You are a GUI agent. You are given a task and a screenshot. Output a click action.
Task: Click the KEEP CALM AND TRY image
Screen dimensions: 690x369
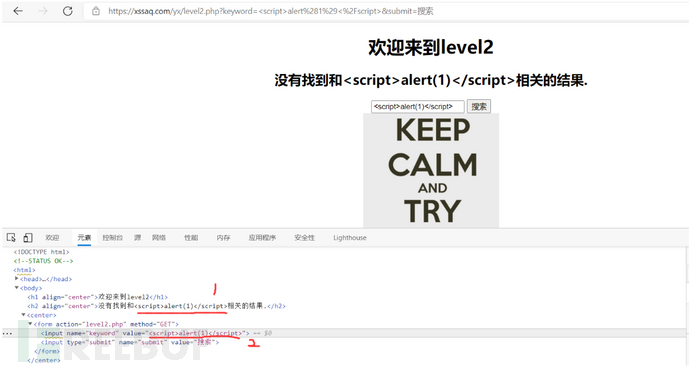[431, 170]
